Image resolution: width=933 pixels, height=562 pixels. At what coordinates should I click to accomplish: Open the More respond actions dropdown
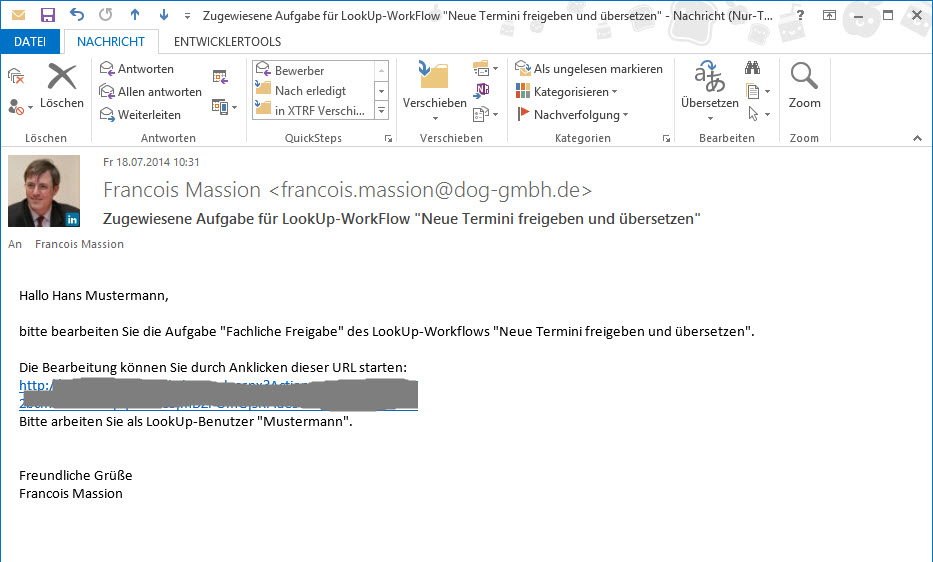click(x=224, y=107)
